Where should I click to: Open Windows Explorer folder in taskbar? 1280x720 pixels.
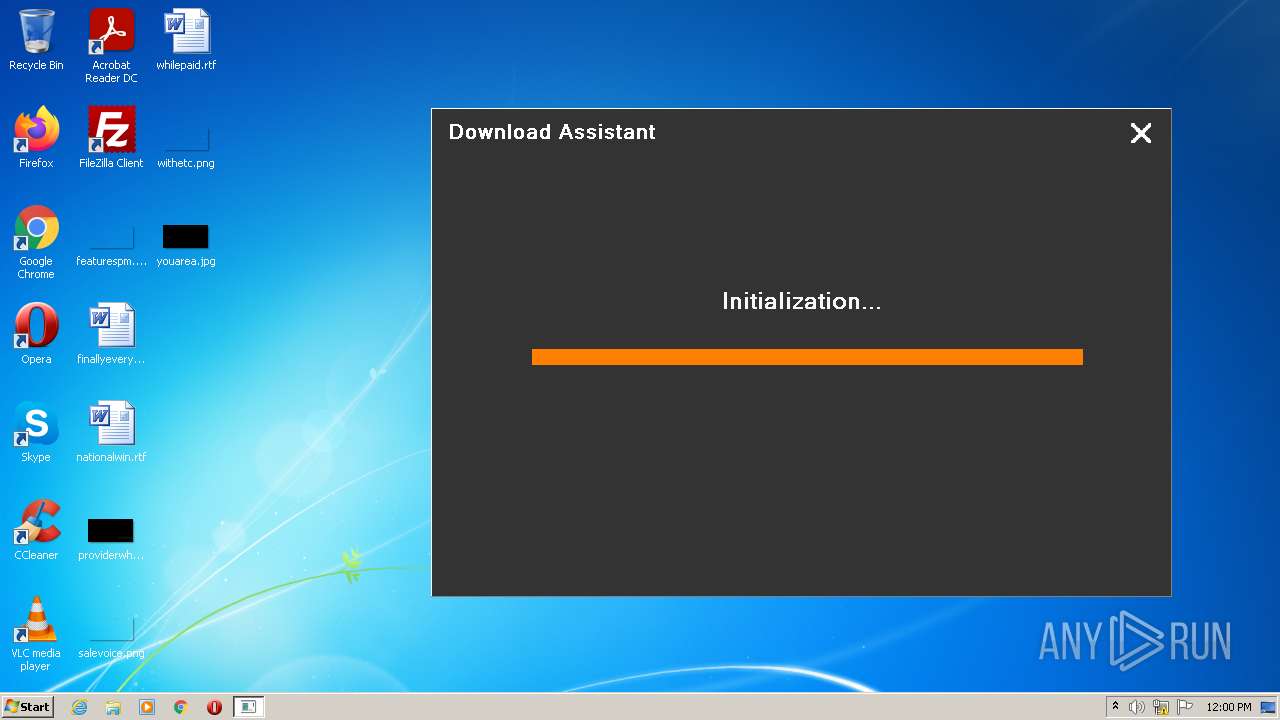click(113, 707)
